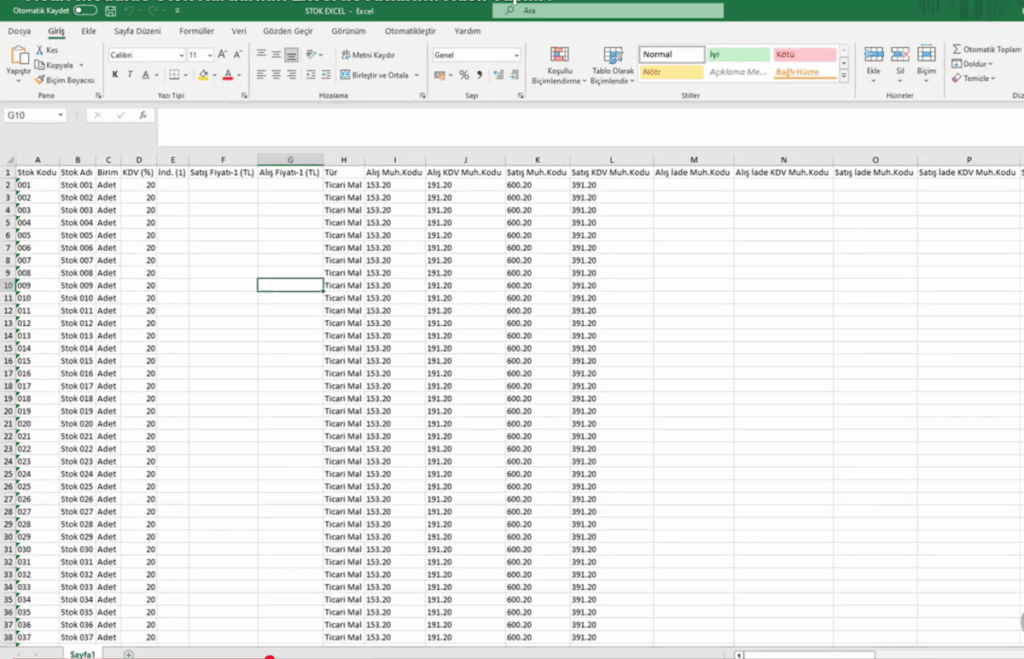This screenshot has height=659, width=1024.
Task: Align text to top icon
Action: pyautogui.click(x=261, y=55)
